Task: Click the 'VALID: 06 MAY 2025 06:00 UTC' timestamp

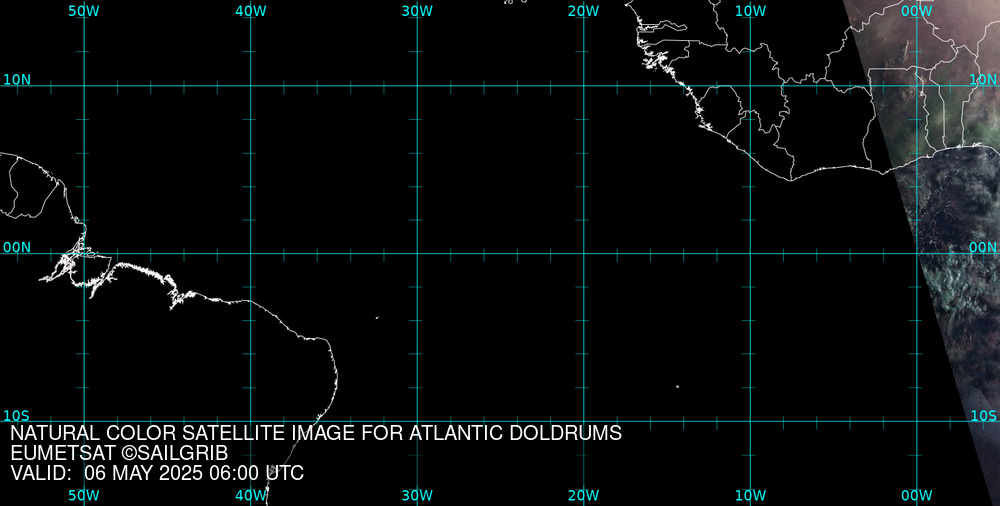Action: pos(158,473)
